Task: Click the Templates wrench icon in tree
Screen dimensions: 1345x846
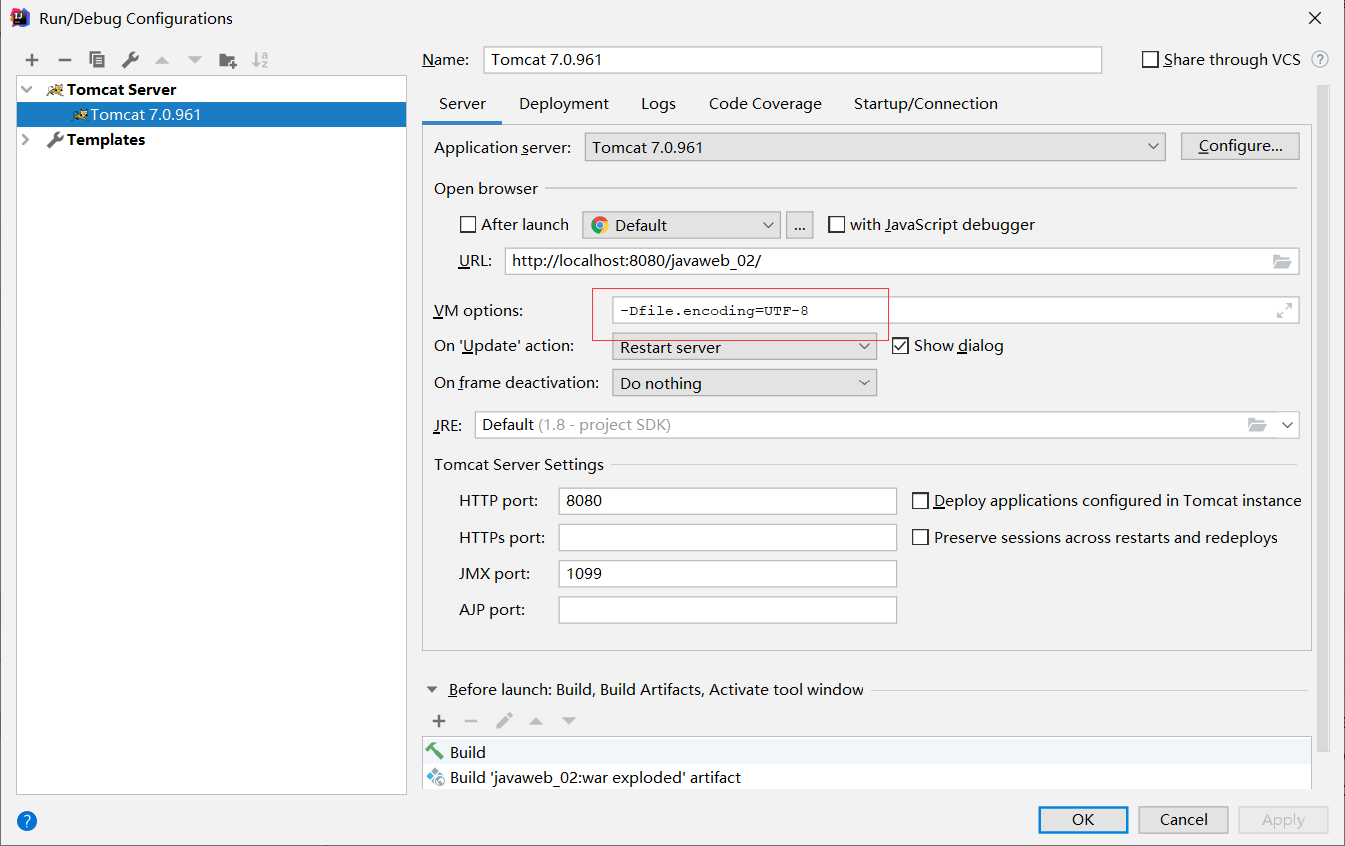Action: [55, 140]
